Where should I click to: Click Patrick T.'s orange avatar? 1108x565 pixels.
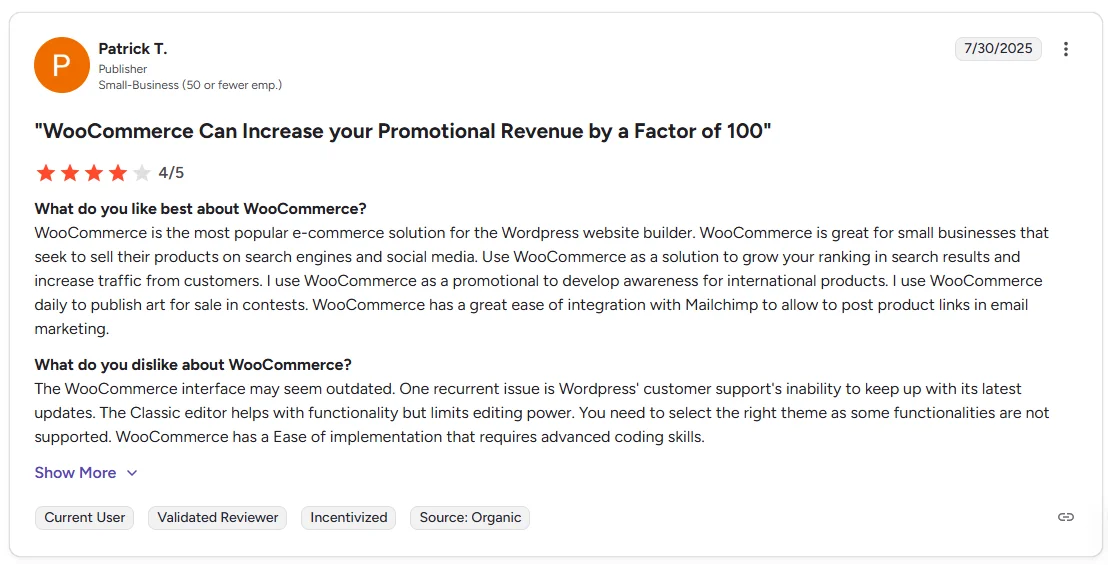pos(62,65)
